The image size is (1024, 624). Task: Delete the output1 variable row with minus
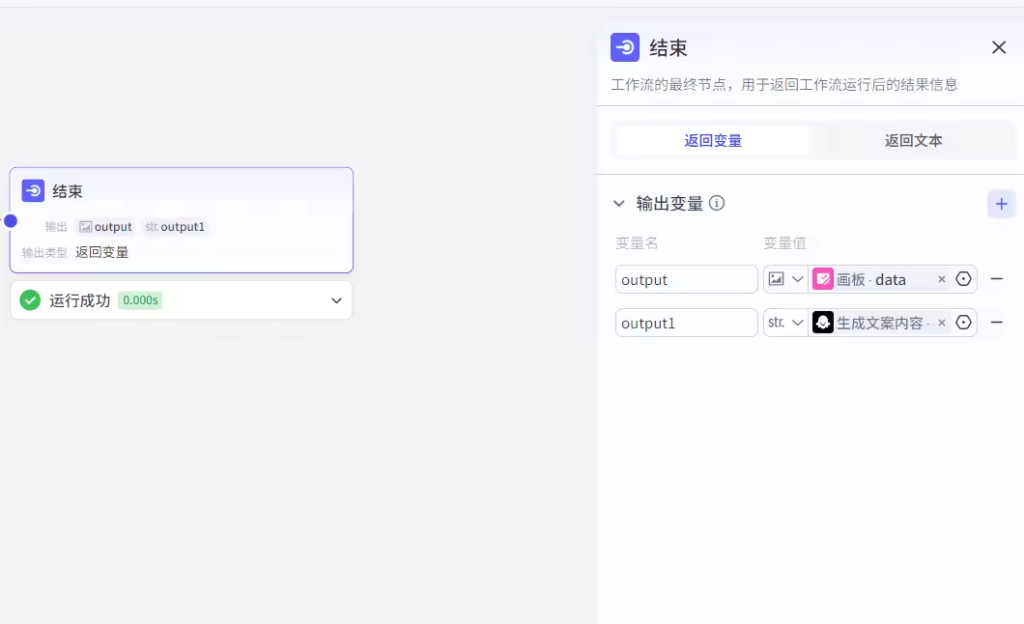[x=996, y=322]
